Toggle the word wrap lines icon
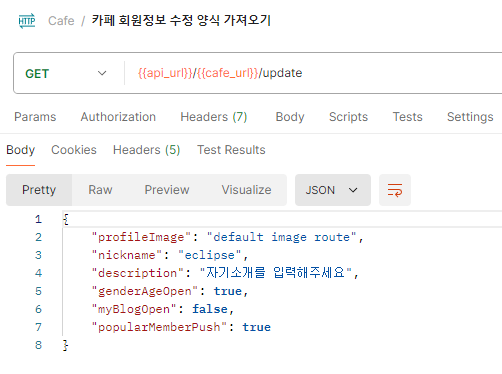This screenshot has width=502, height=374. [x=395, y=190]
